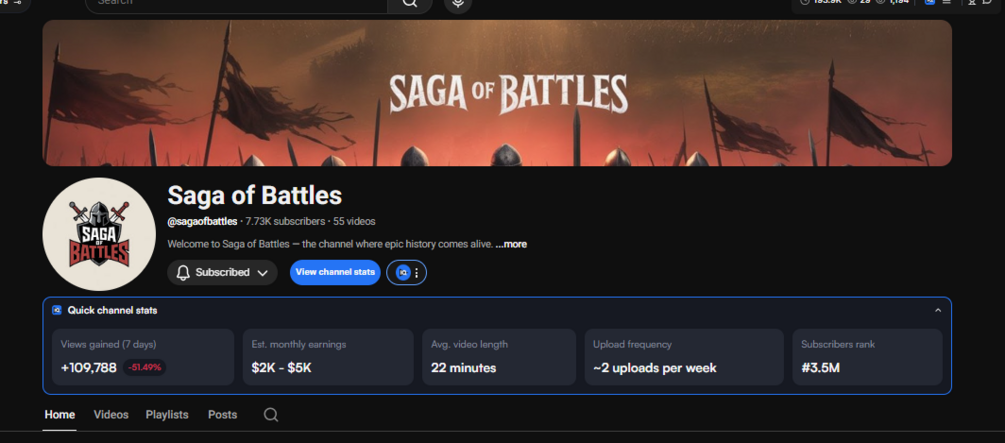
Task: Collapse the Quick channel stats panel
Action: [938, 310]
